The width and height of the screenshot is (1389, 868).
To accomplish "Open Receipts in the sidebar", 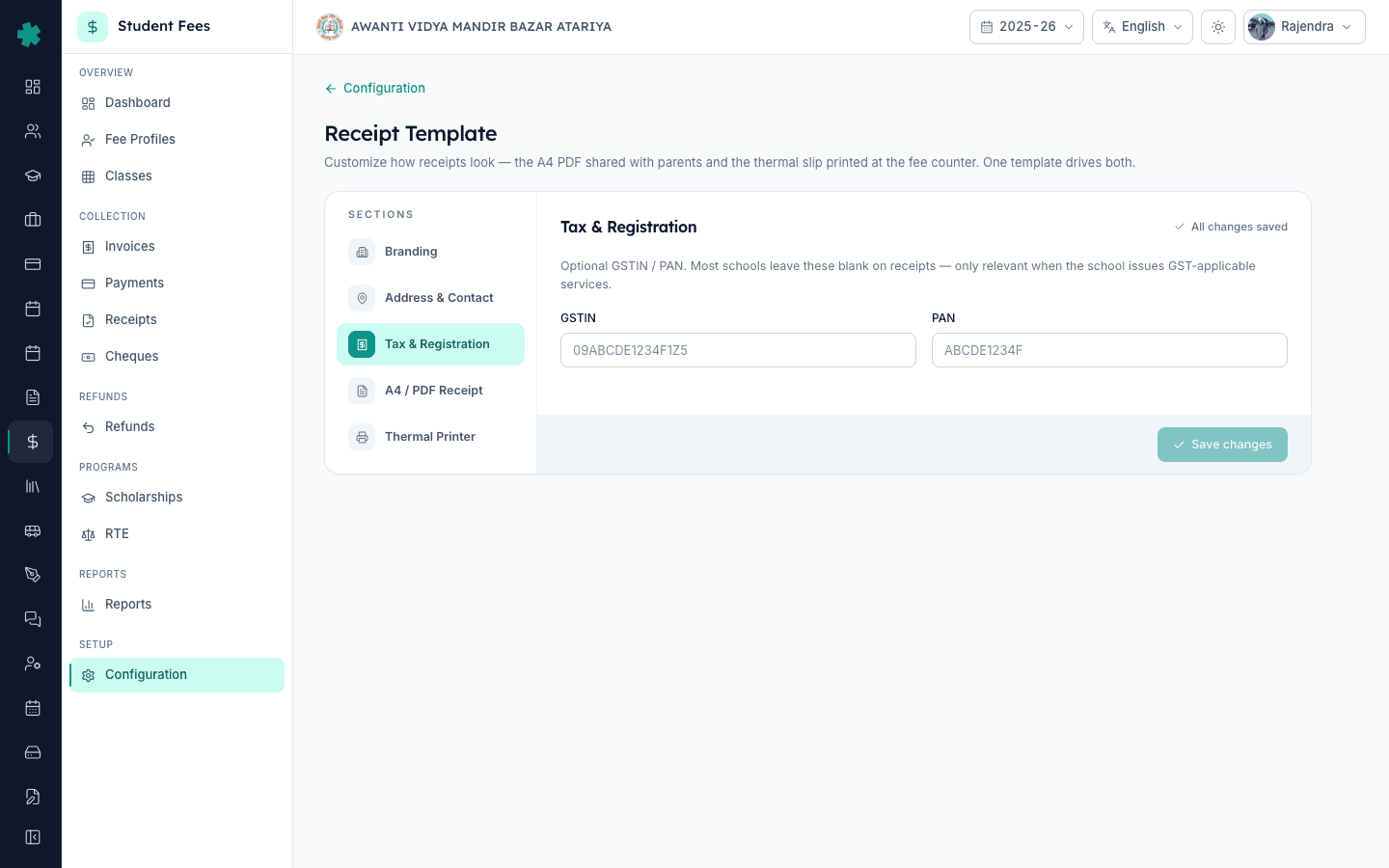I will tap(177, 320).
